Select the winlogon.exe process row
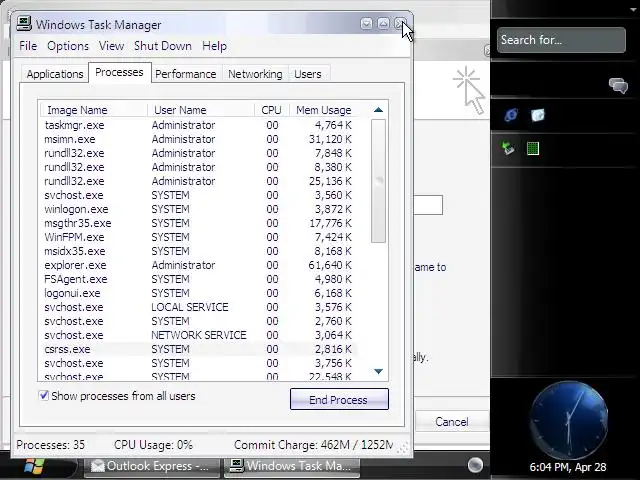The image size is (640, 480). pos(199,209)
